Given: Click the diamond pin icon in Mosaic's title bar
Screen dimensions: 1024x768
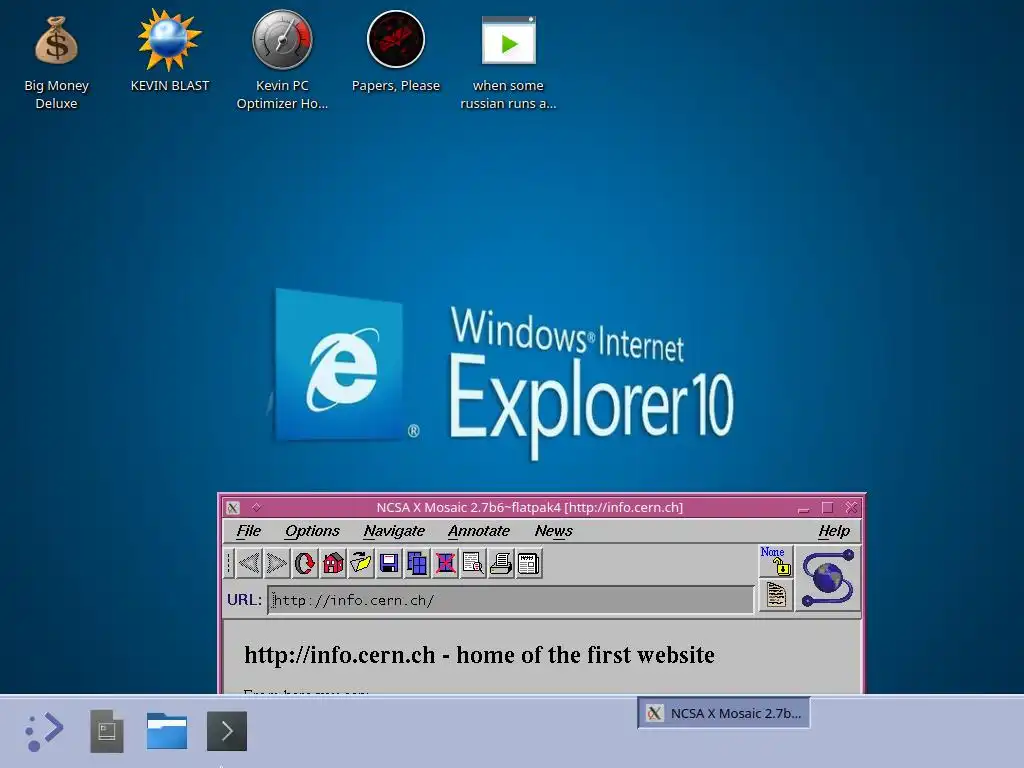Looking at the screenshot, I should click(256, 507).
